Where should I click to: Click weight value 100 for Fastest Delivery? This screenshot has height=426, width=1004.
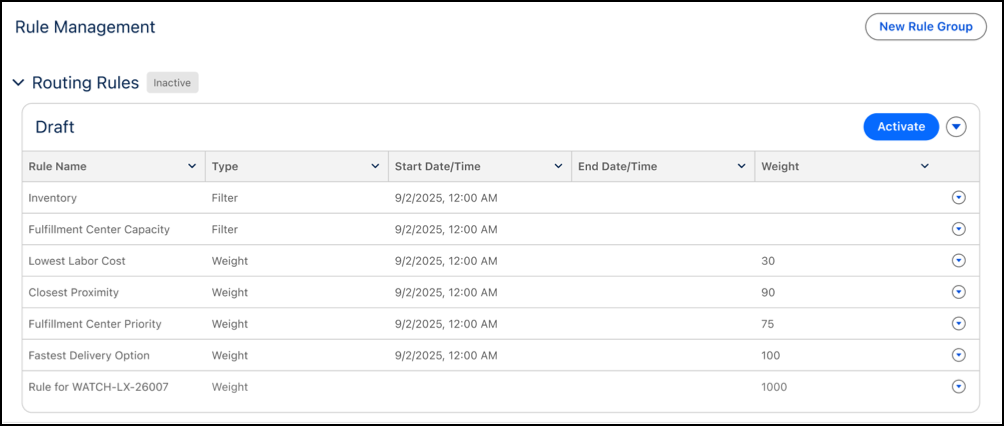tap(770, 355)
